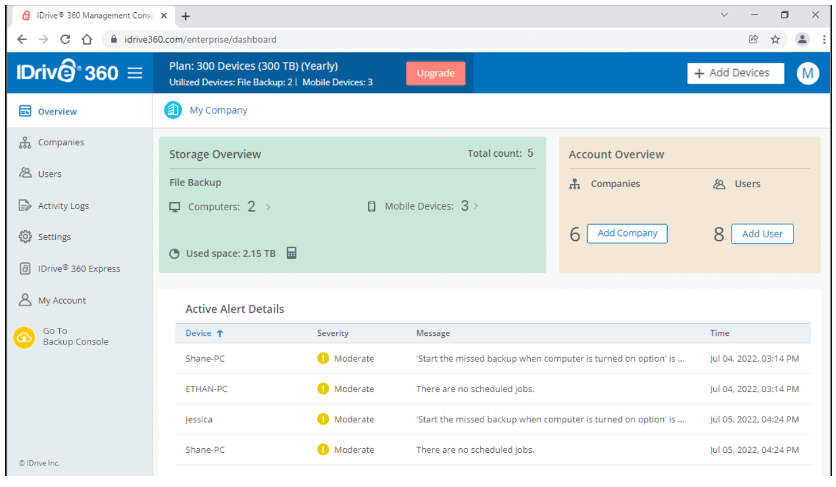836x487 pixels.
Task: Open the browser three-dot menu
Action: [x=824, y=39]
